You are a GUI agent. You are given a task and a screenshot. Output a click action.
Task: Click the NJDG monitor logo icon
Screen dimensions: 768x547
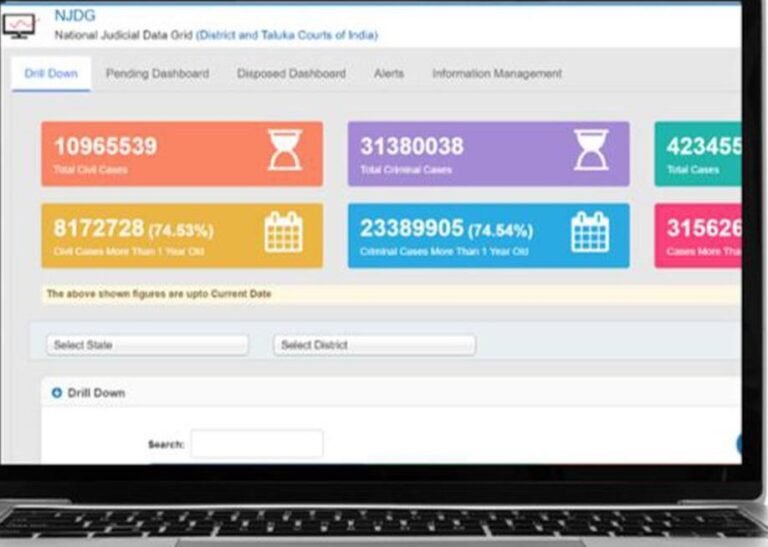[x=20, y=25]
